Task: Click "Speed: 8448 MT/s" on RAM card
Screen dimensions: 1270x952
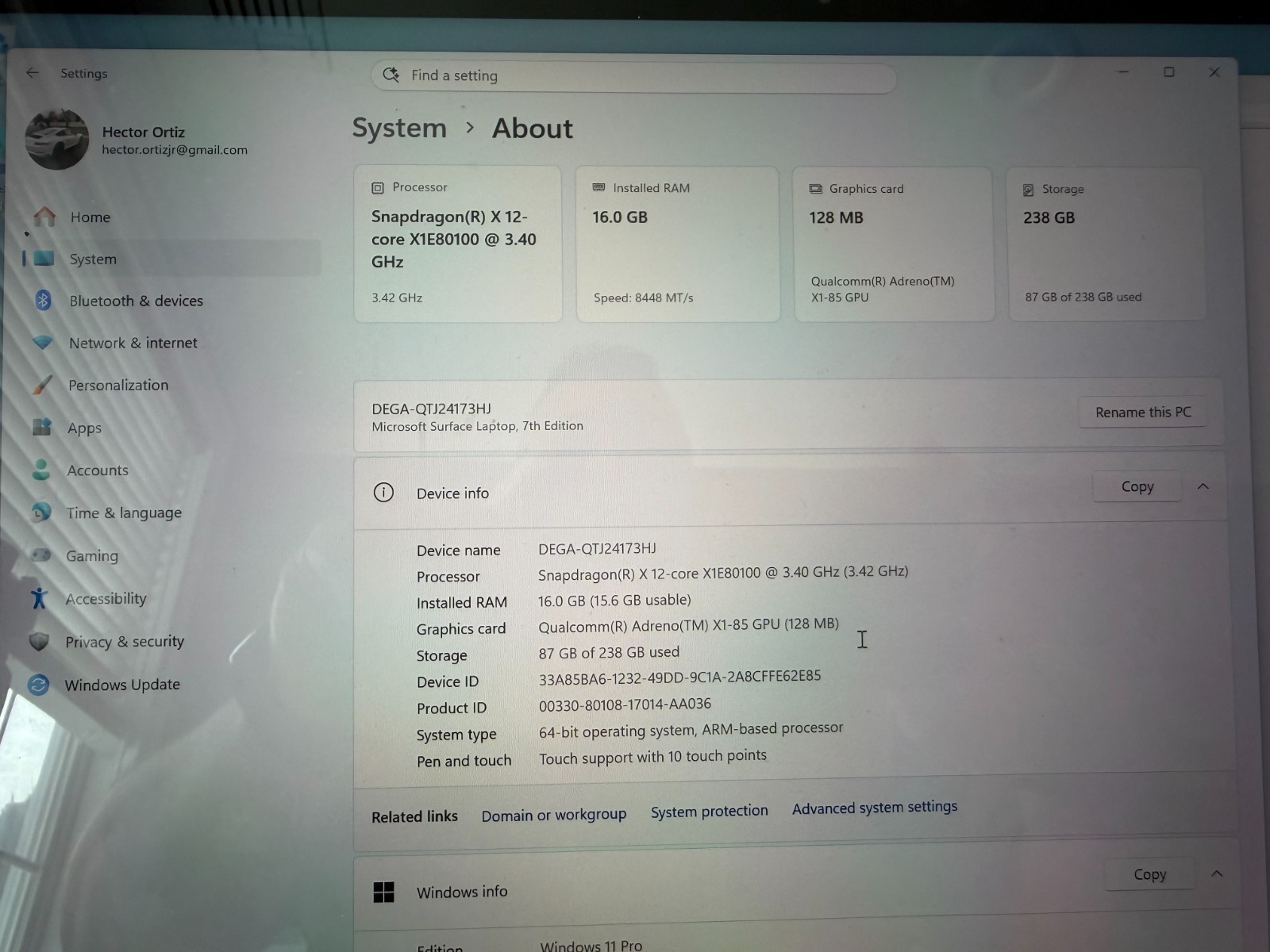Action: (644, 298)
